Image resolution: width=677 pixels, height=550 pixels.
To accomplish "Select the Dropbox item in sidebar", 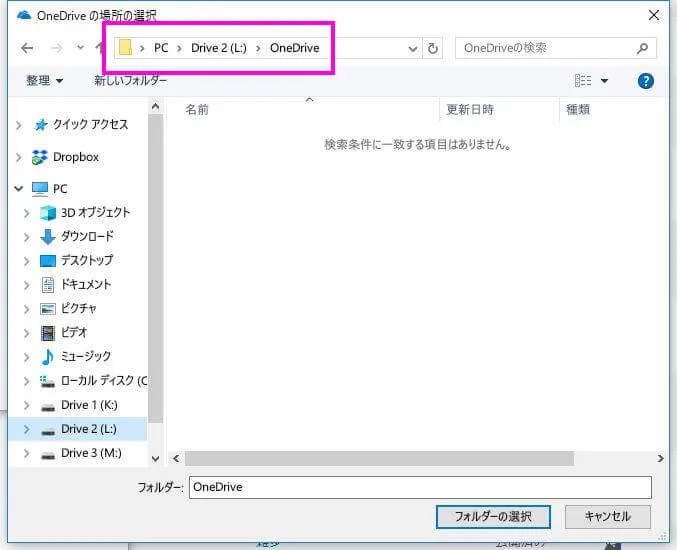I will (76, 157).
